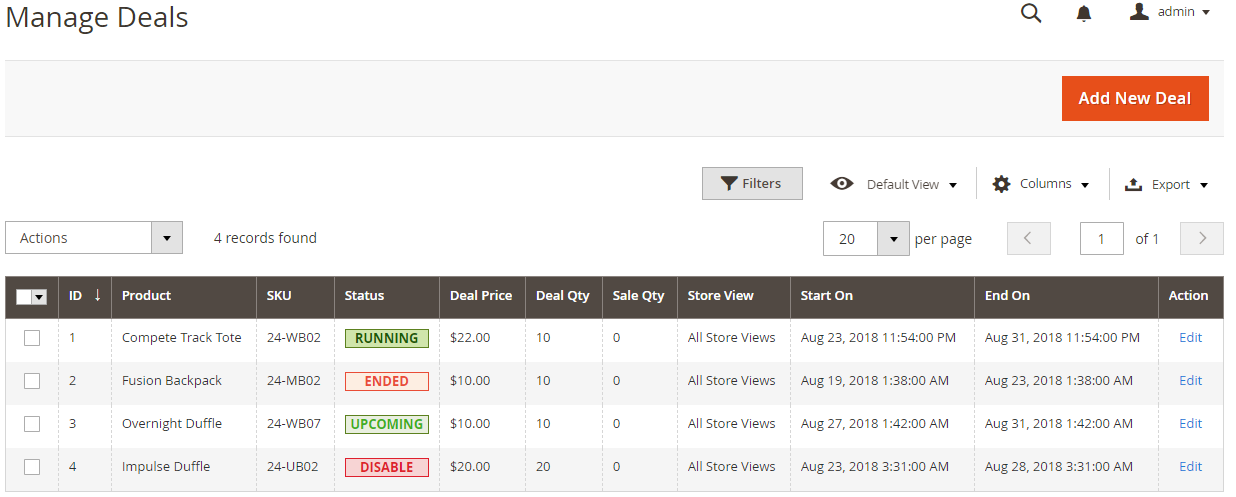Screen dimensions: 1236x497
Task: Go to next page arrow
Action: coord(1202,238)
